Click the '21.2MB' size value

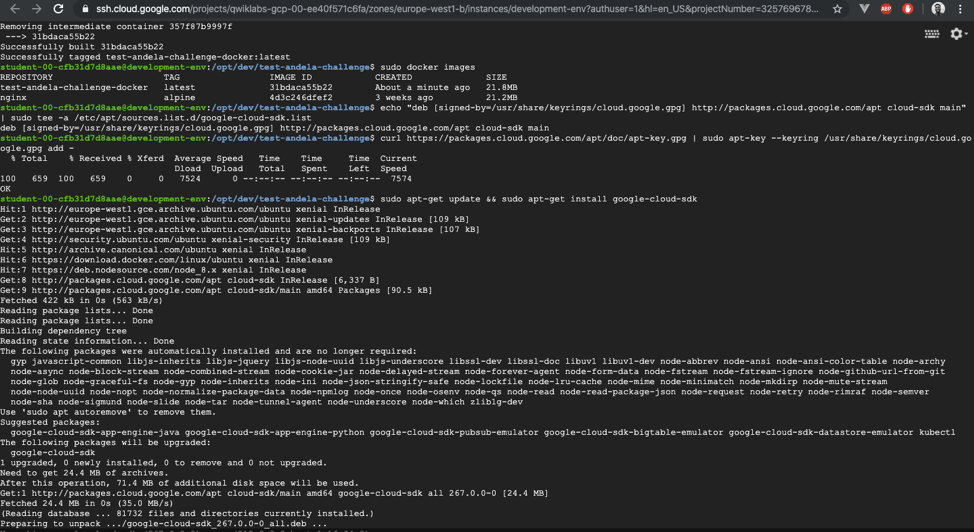click(501, 98)
